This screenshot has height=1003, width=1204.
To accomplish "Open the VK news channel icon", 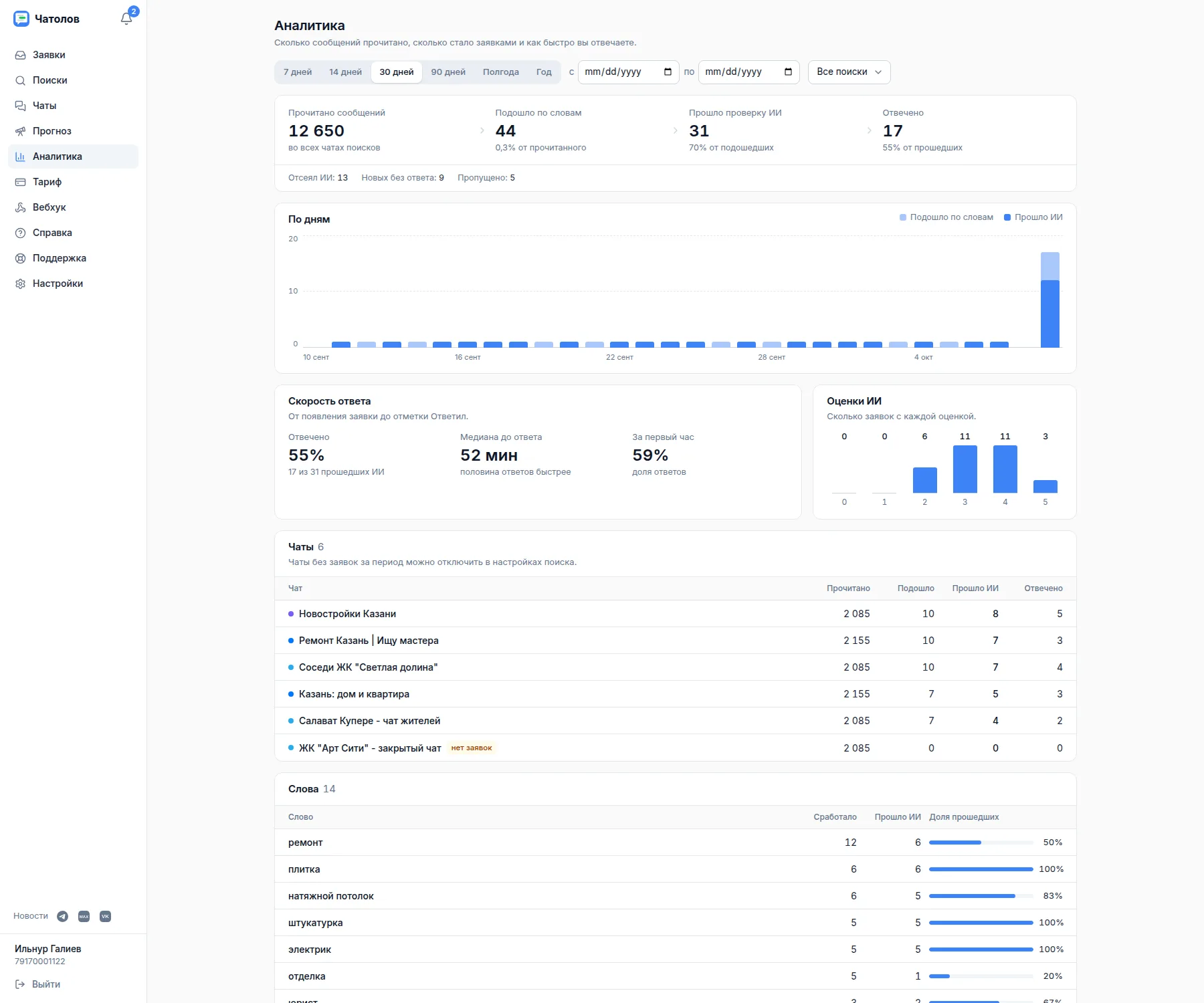I will click(x=105, y=916).
